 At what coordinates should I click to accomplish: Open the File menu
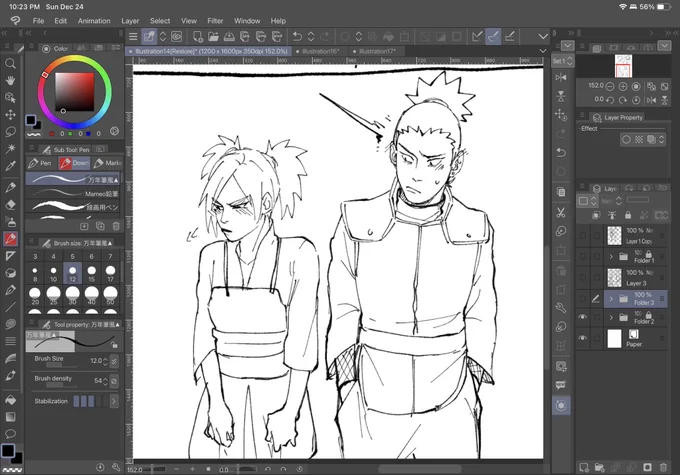coord(38,20)
